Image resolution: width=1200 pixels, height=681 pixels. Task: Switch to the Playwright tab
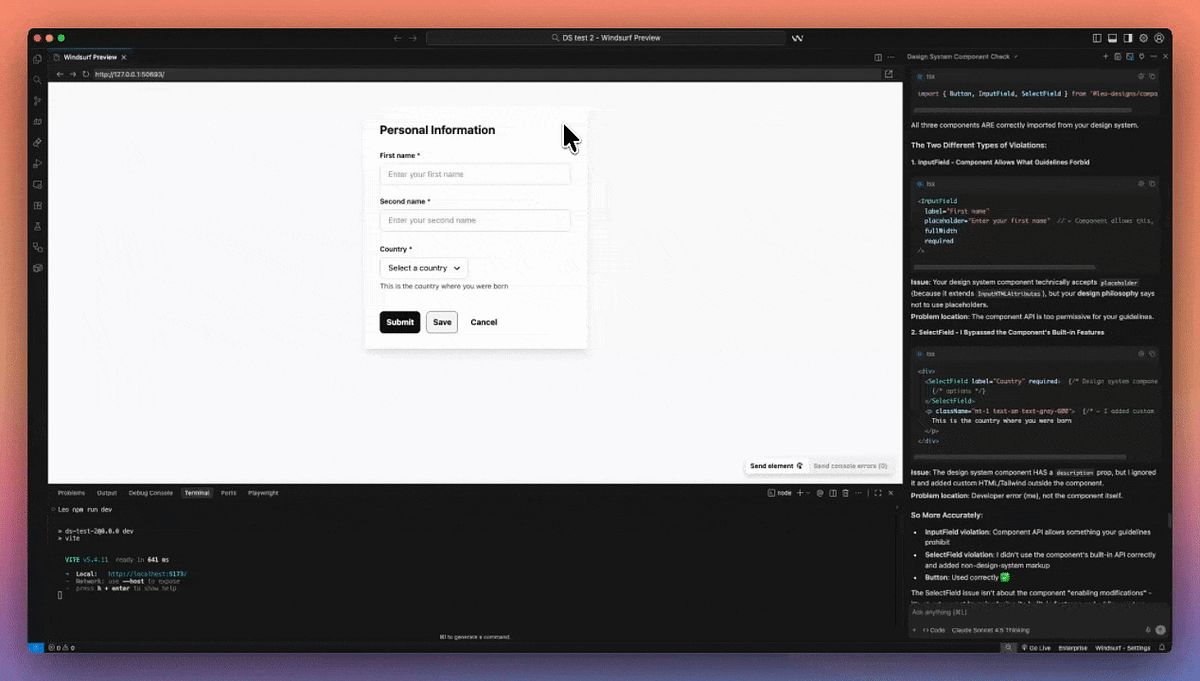[x=263, y=493]
